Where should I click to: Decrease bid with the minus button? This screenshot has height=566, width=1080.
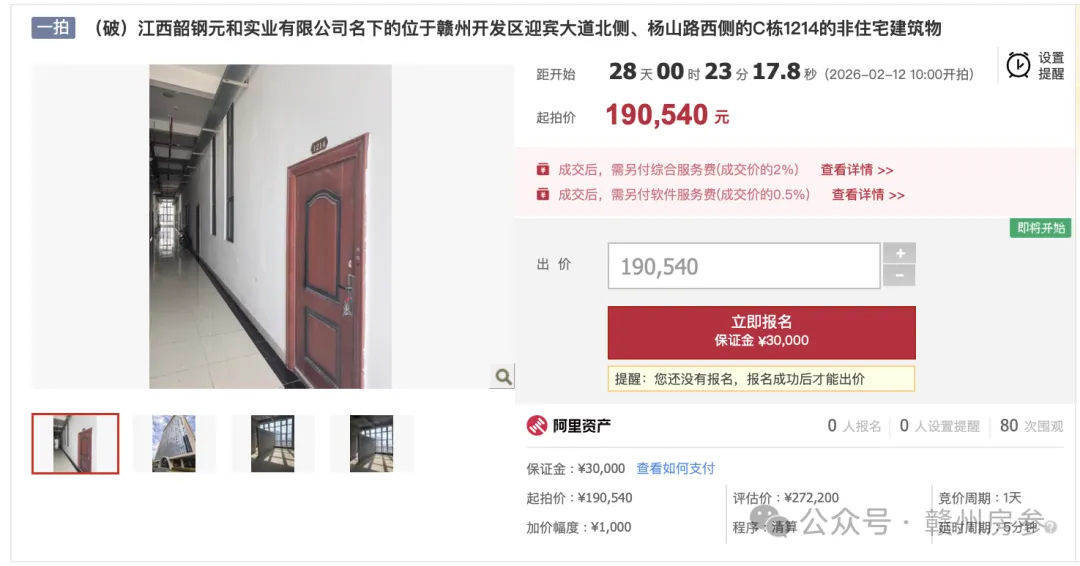click(x=900, y=275)
